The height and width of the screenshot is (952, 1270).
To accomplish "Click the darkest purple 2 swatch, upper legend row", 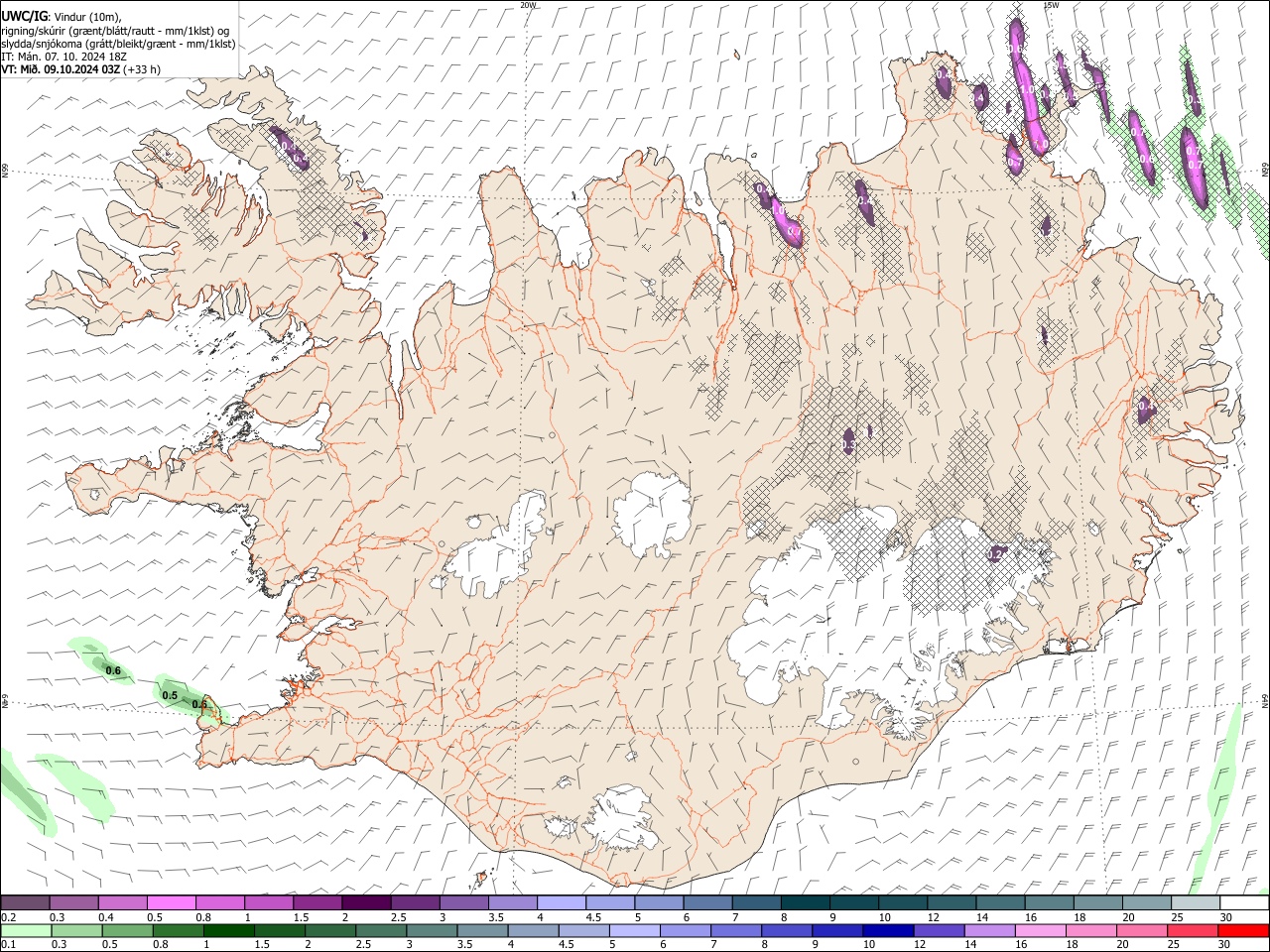I will click(365, 902).
